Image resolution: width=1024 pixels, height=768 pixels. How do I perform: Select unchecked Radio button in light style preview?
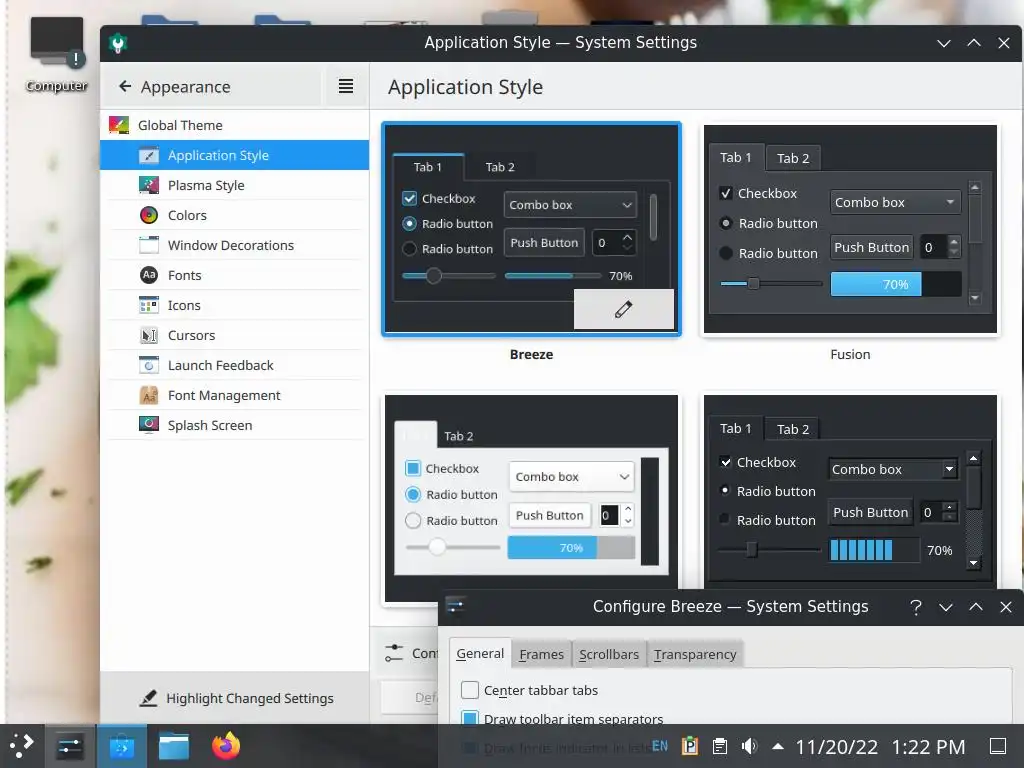[x=413, y=520]
